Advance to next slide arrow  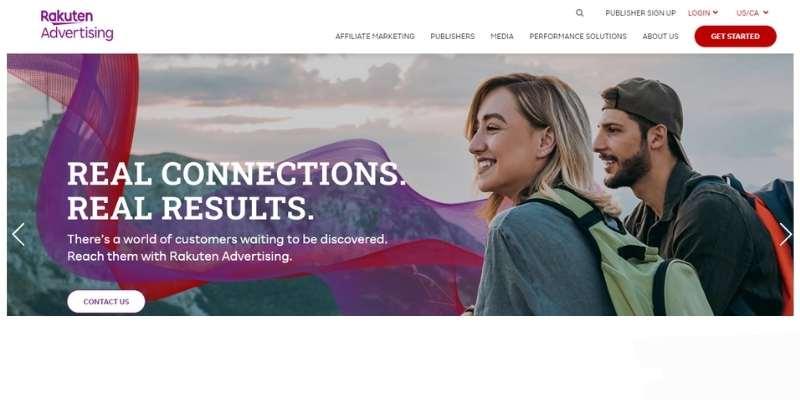(x=785, y=235)
